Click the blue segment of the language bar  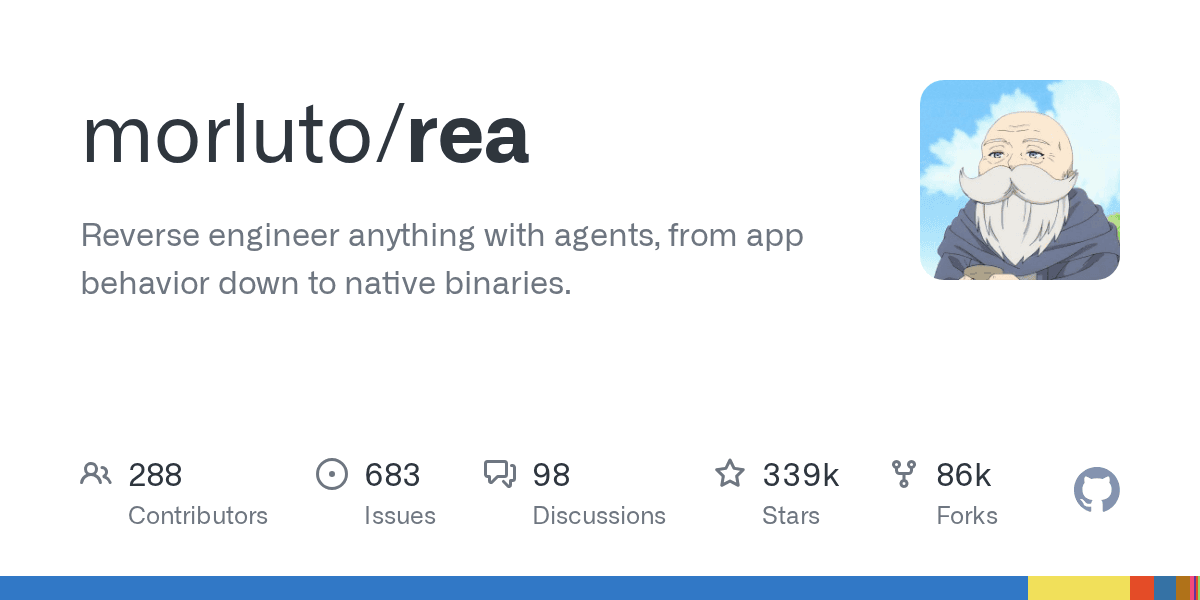click(514, 588)
